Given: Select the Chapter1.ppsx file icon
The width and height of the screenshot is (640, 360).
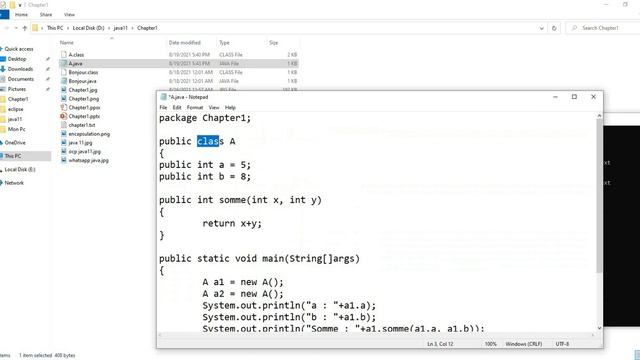Looking at the screenshot, I should [64, 107].
